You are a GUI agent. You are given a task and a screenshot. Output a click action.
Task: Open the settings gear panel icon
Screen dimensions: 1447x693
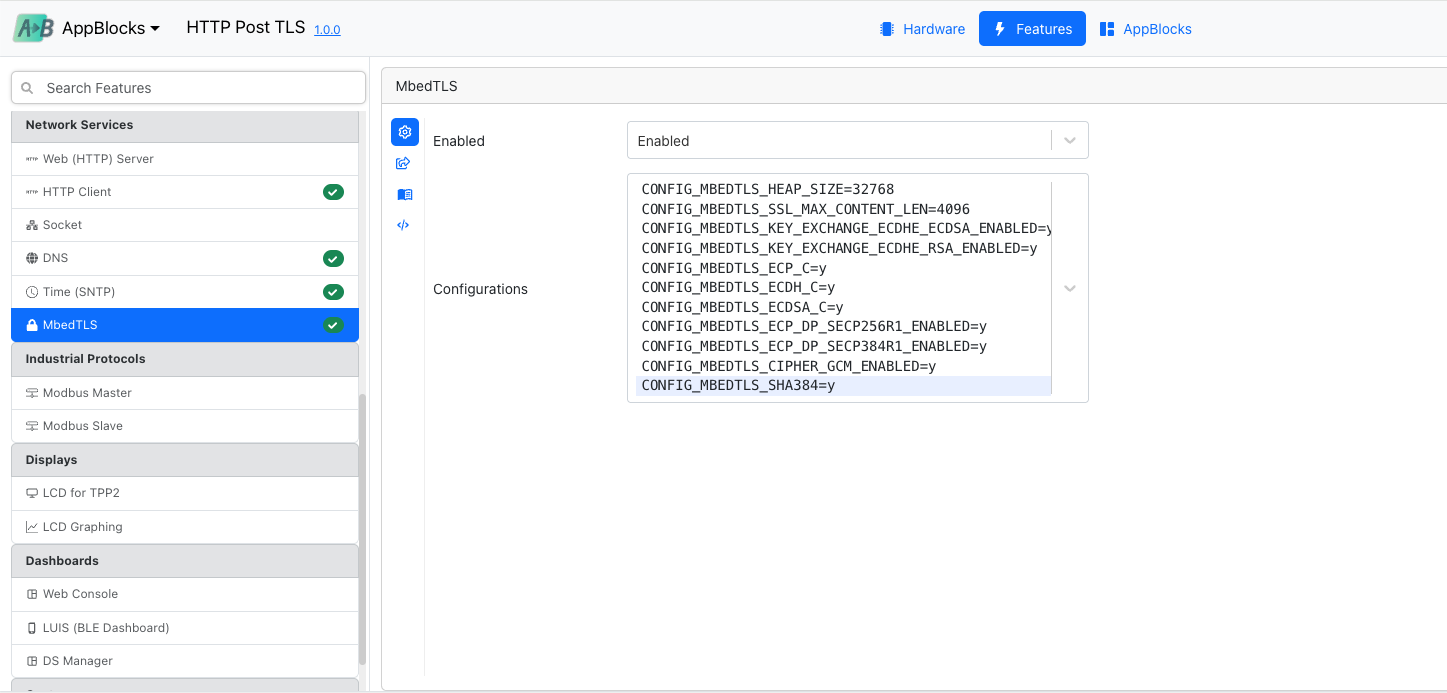click(x=405, y=132)
